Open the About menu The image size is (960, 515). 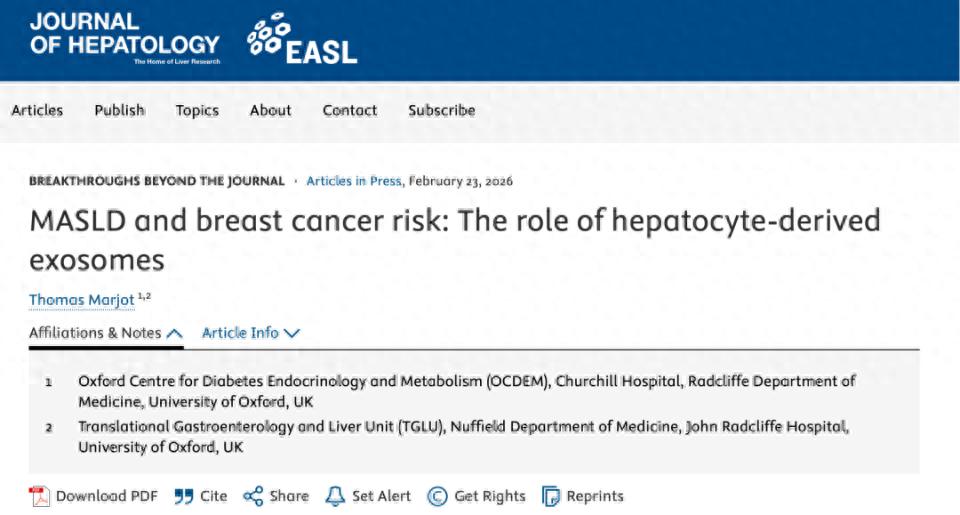(x=270, y=111)
